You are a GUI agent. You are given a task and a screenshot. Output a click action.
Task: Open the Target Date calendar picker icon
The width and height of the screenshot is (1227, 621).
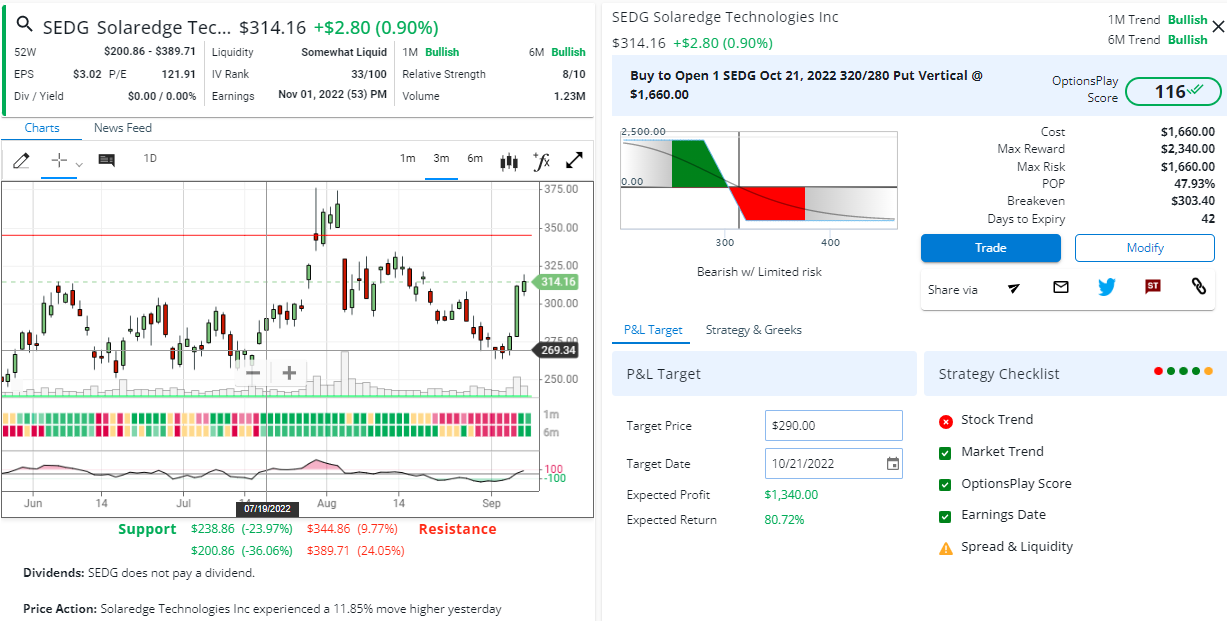tap(893, 464)
